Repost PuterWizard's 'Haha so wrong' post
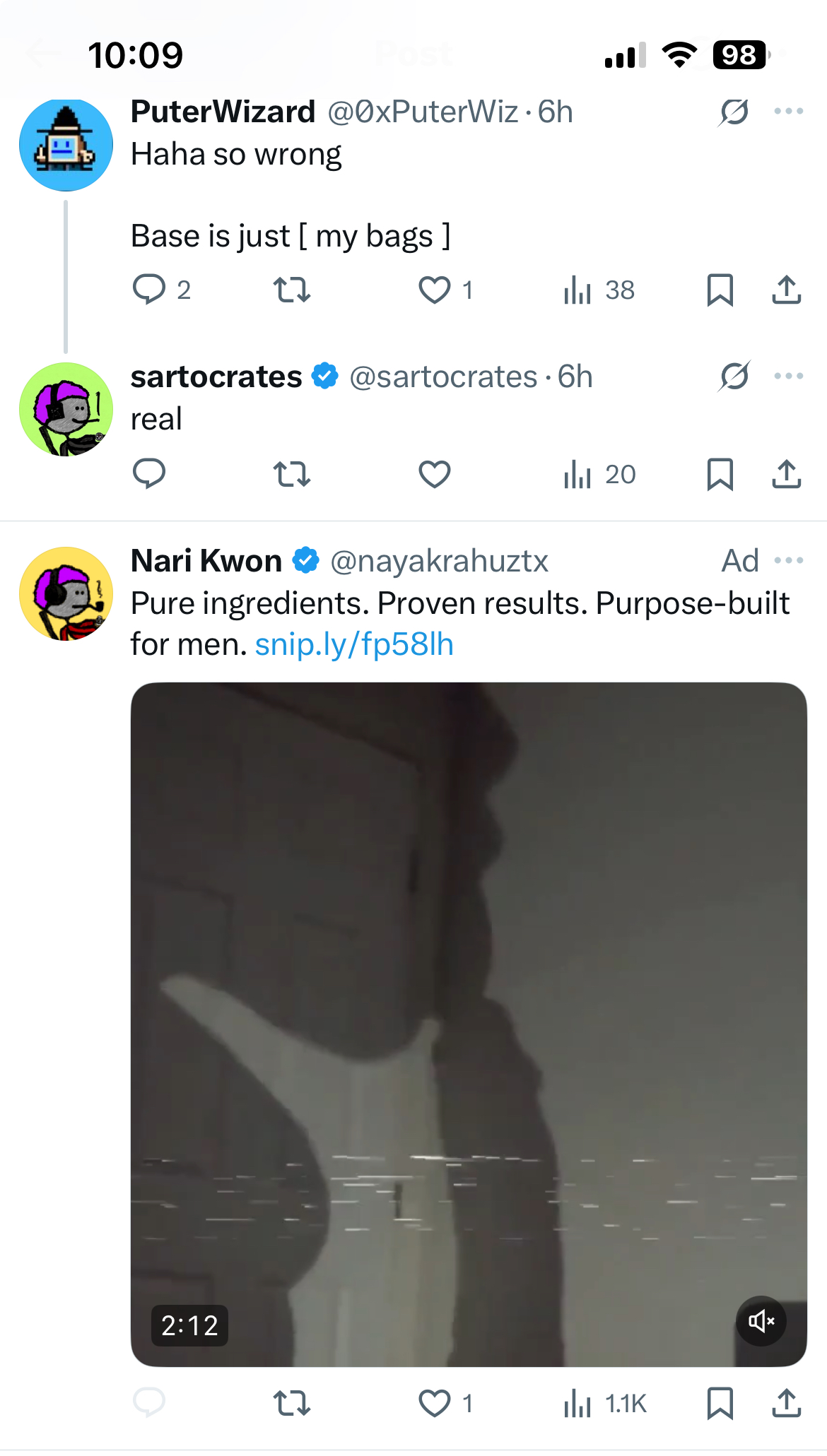The width and height of the screenshot is (827, 1456). coord(291,290)
